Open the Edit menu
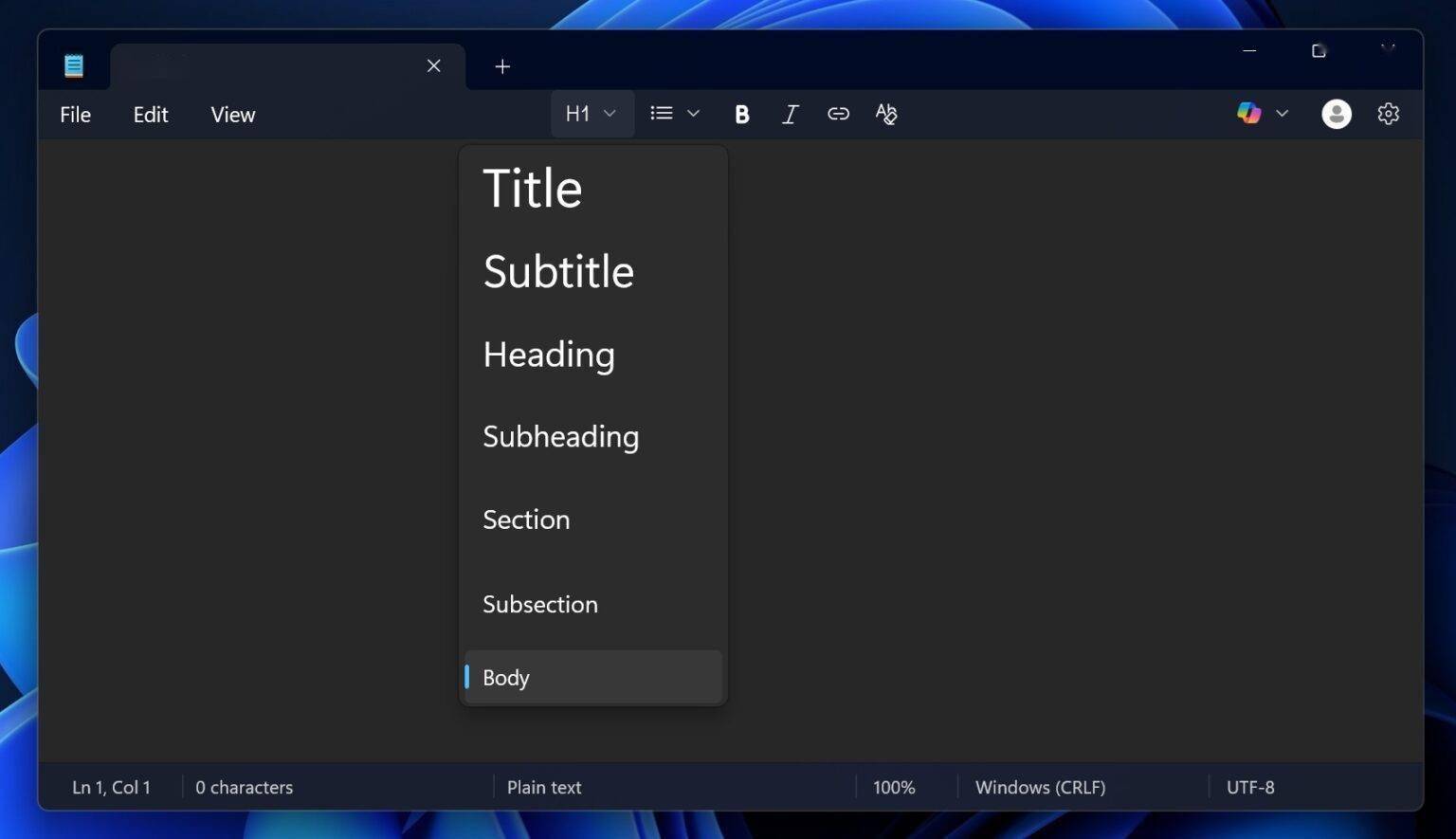This screenshot has height=839, width=1456. tap(151, 115)
